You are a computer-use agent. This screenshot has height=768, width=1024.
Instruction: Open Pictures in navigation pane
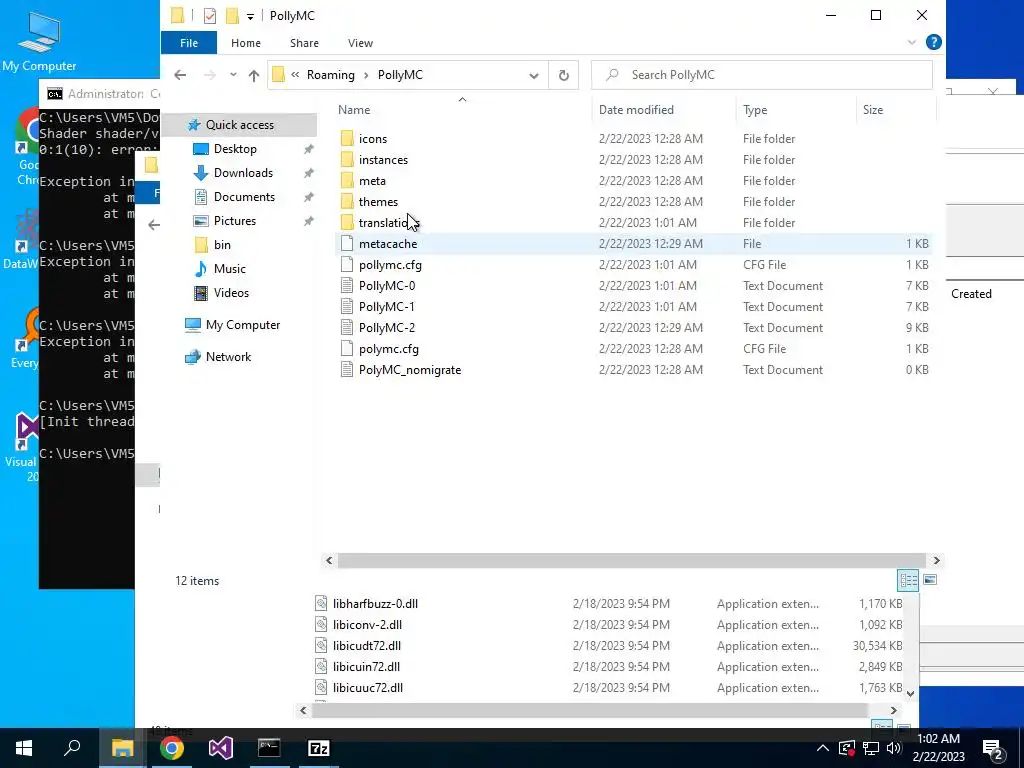pyautogui.click(x=234, y=221)
